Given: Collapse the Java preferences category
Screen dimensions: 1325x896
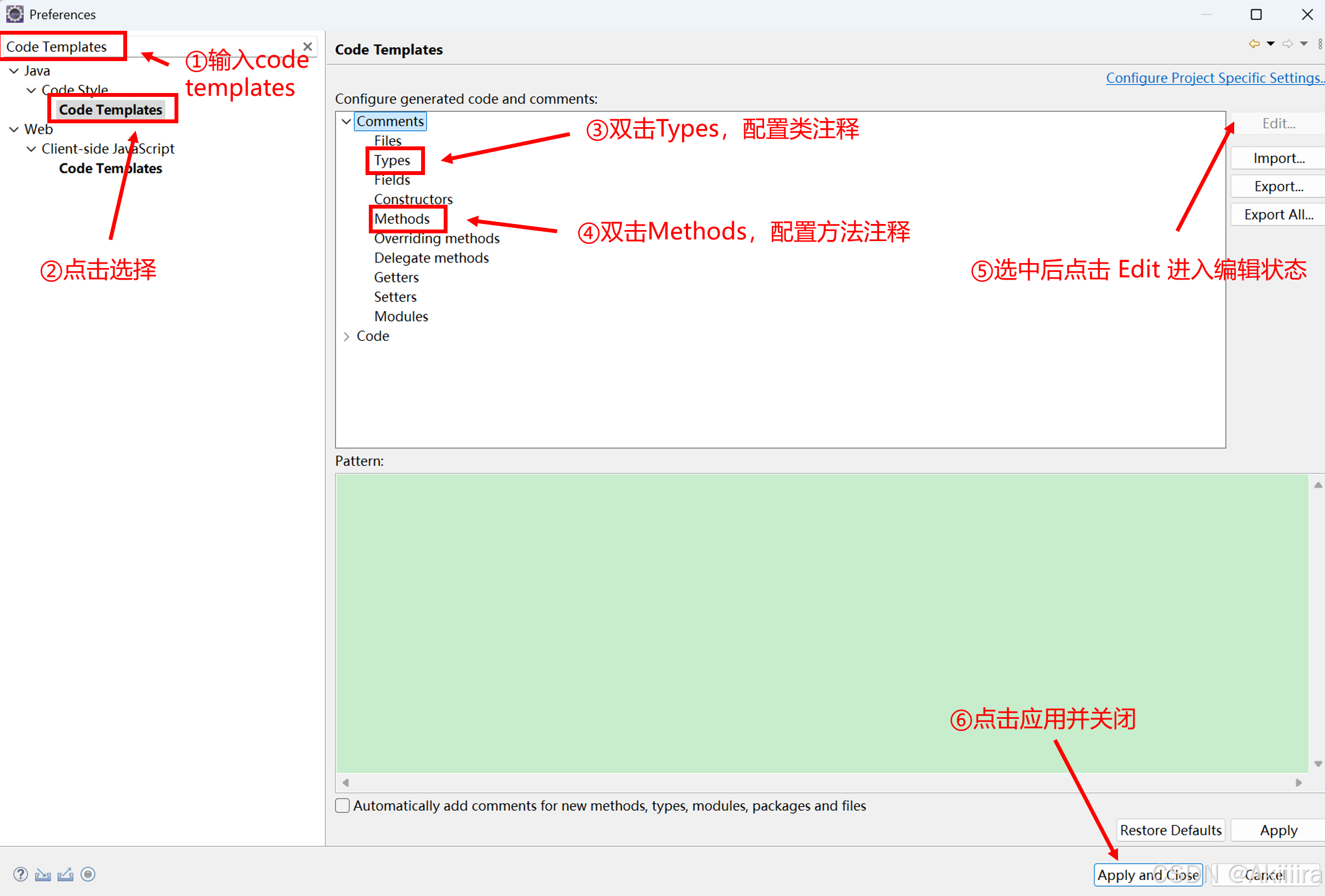Looking at the screenshot, I should (x=14, y=70).
